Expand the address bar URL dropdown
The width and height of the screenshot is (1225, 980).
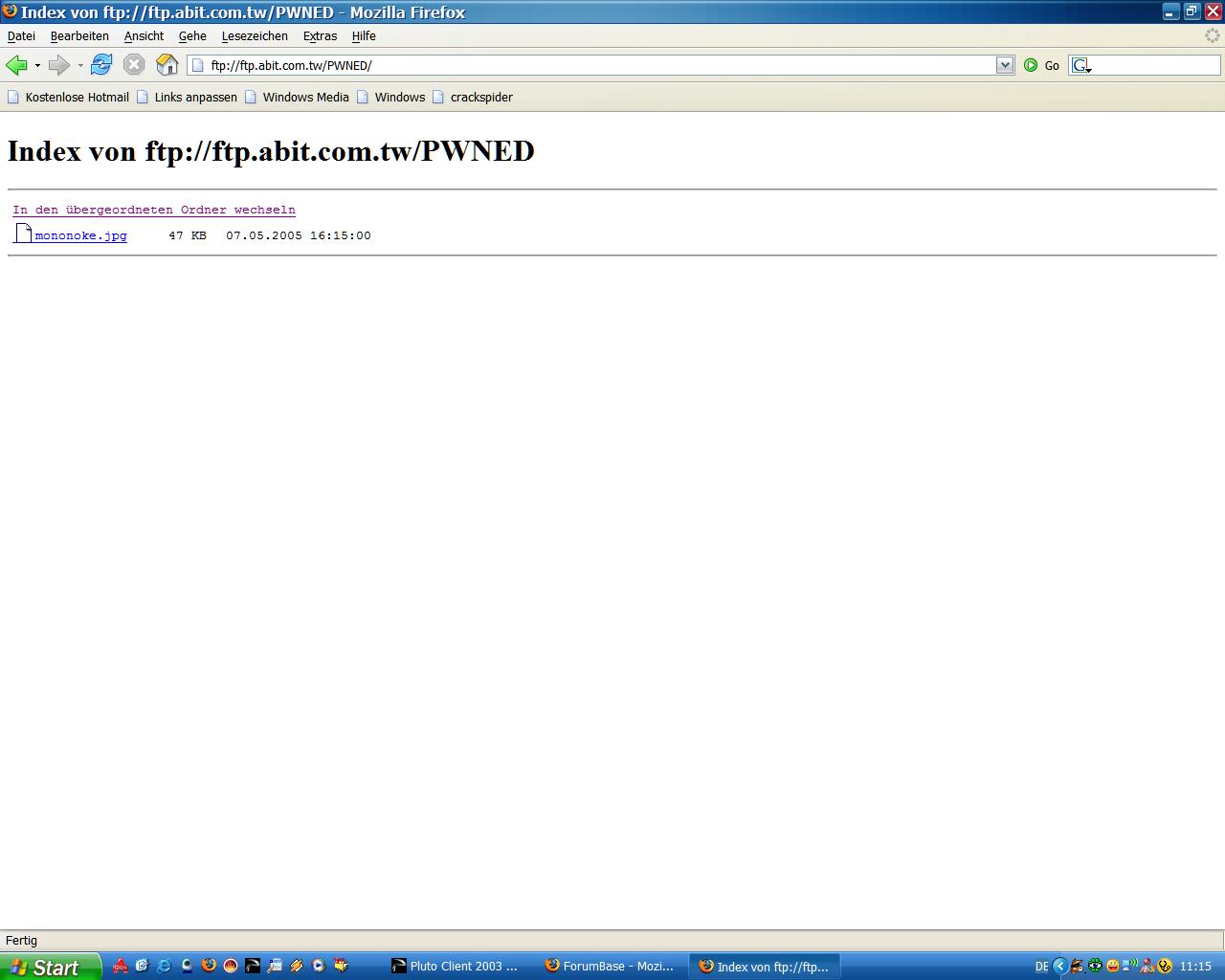(x=1005, y=65)
